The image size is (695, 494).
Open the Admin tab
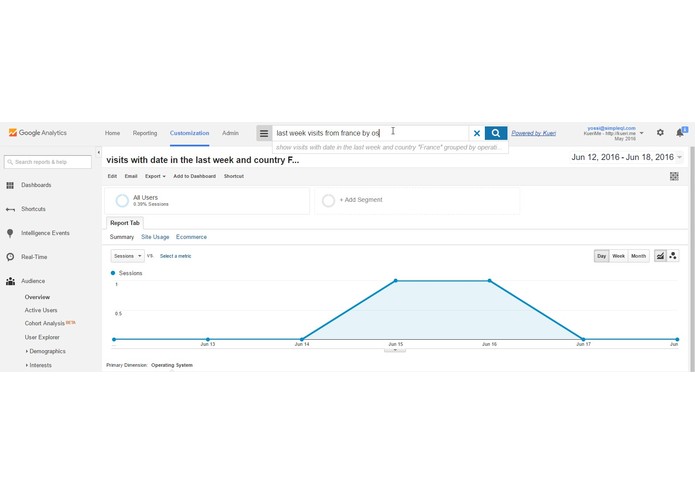230,133
